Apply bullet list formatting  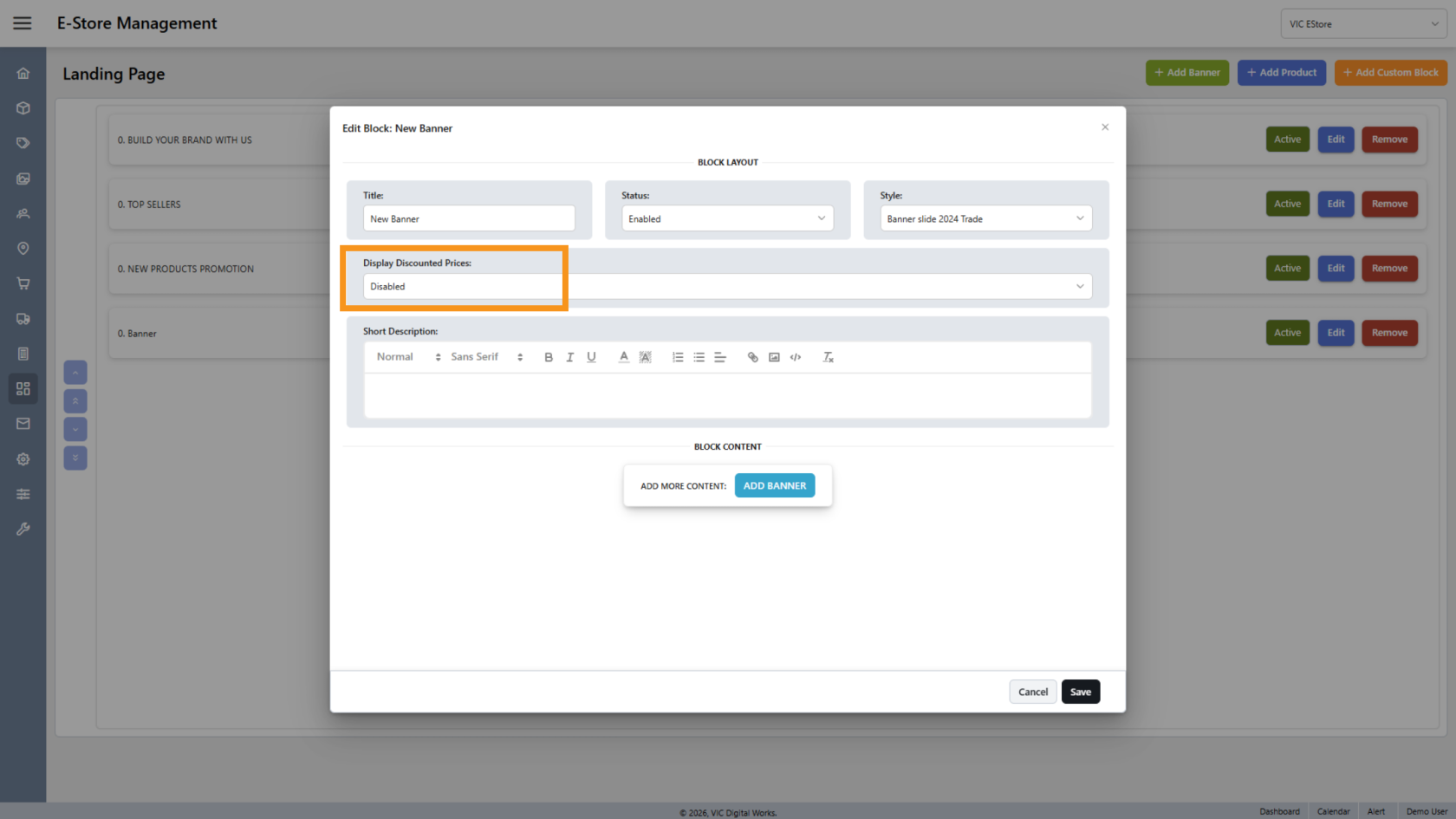point(699,357)
